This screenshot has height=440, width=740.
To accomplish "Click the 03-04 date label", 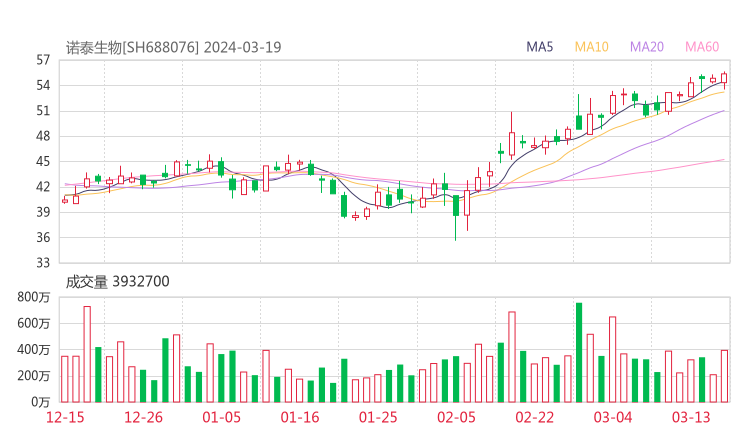I will 613,417.
